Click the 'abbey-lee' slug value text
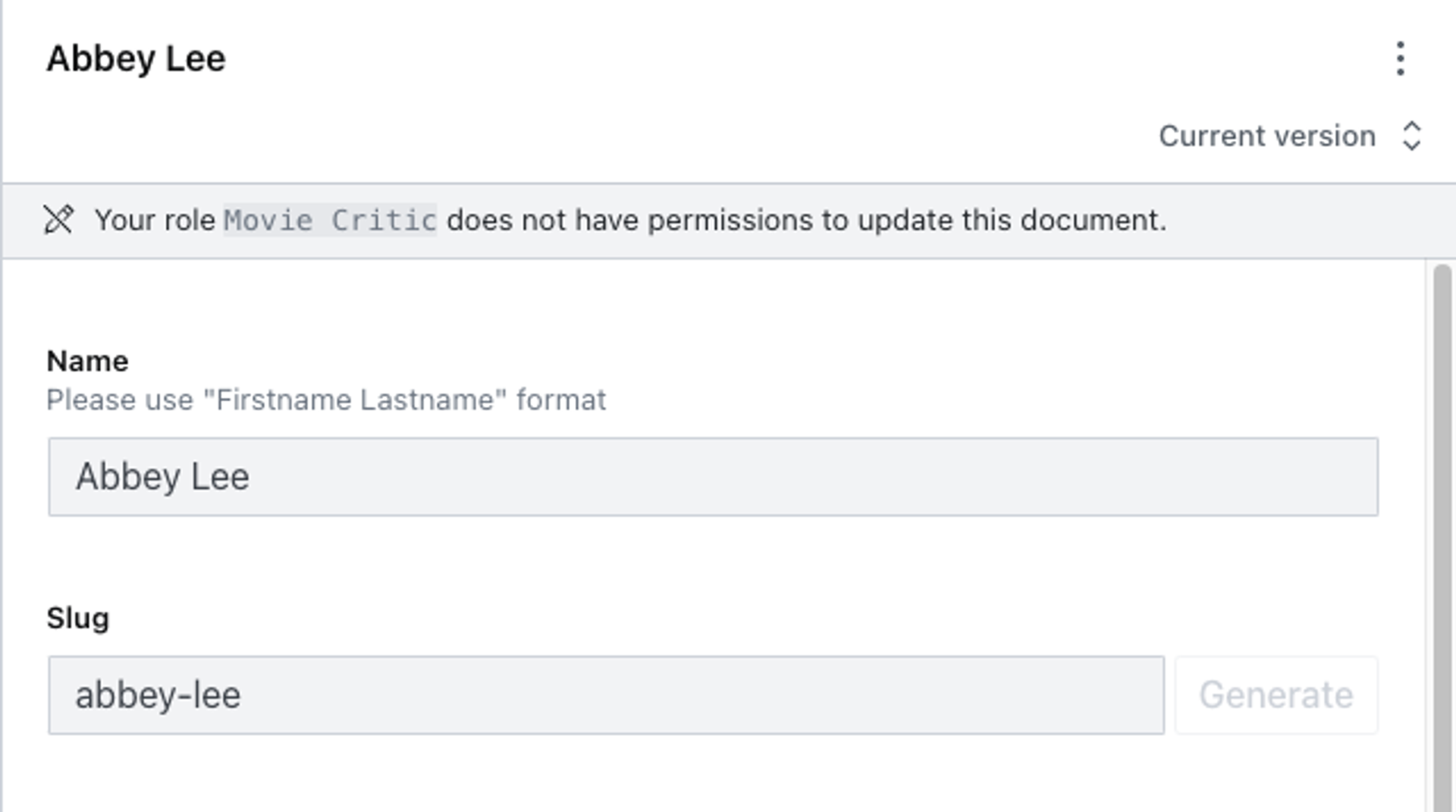1456x812 pixels. pos(158,695)
